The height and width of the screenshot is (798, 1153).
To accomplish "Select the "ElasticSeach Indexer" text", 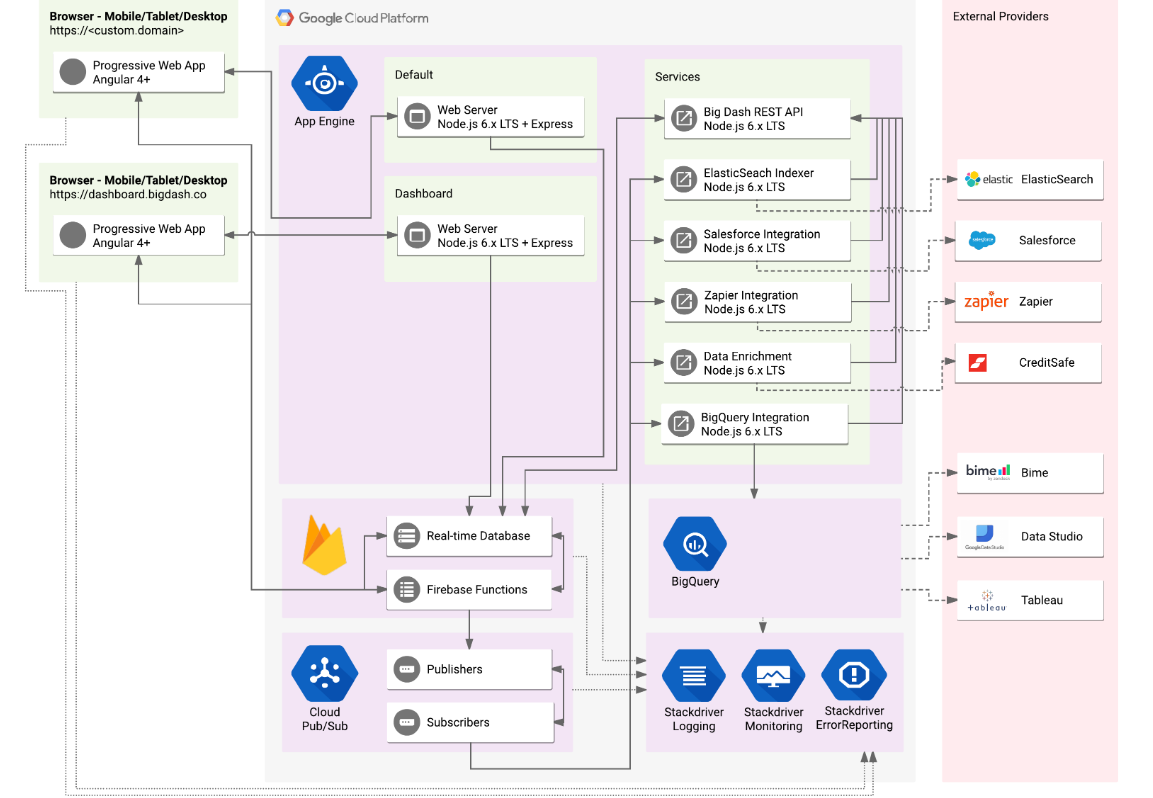I will click(x=759, y=173).
